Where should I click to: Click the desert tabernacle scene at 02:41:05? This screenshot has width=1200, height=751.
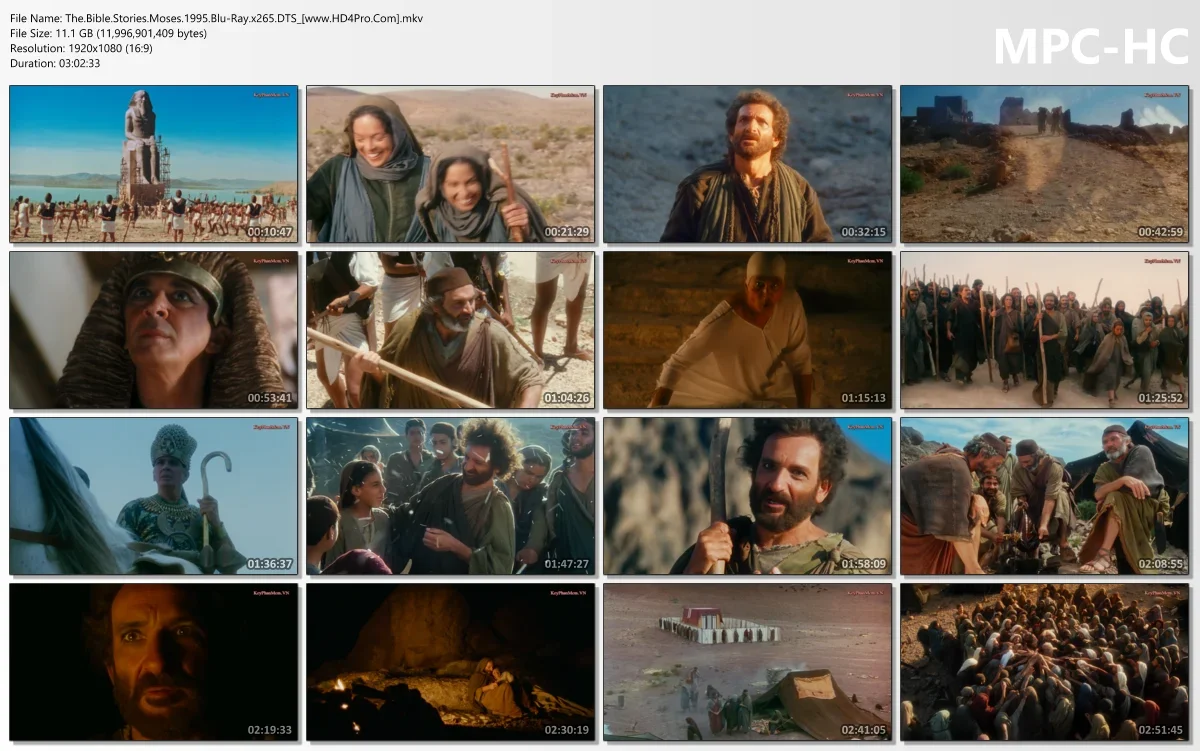746,663
